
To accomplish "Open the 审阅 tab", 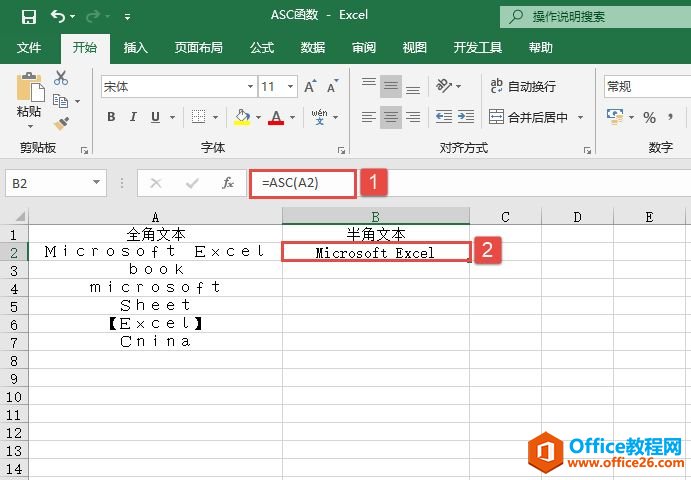I will click(x=364, y=47).
